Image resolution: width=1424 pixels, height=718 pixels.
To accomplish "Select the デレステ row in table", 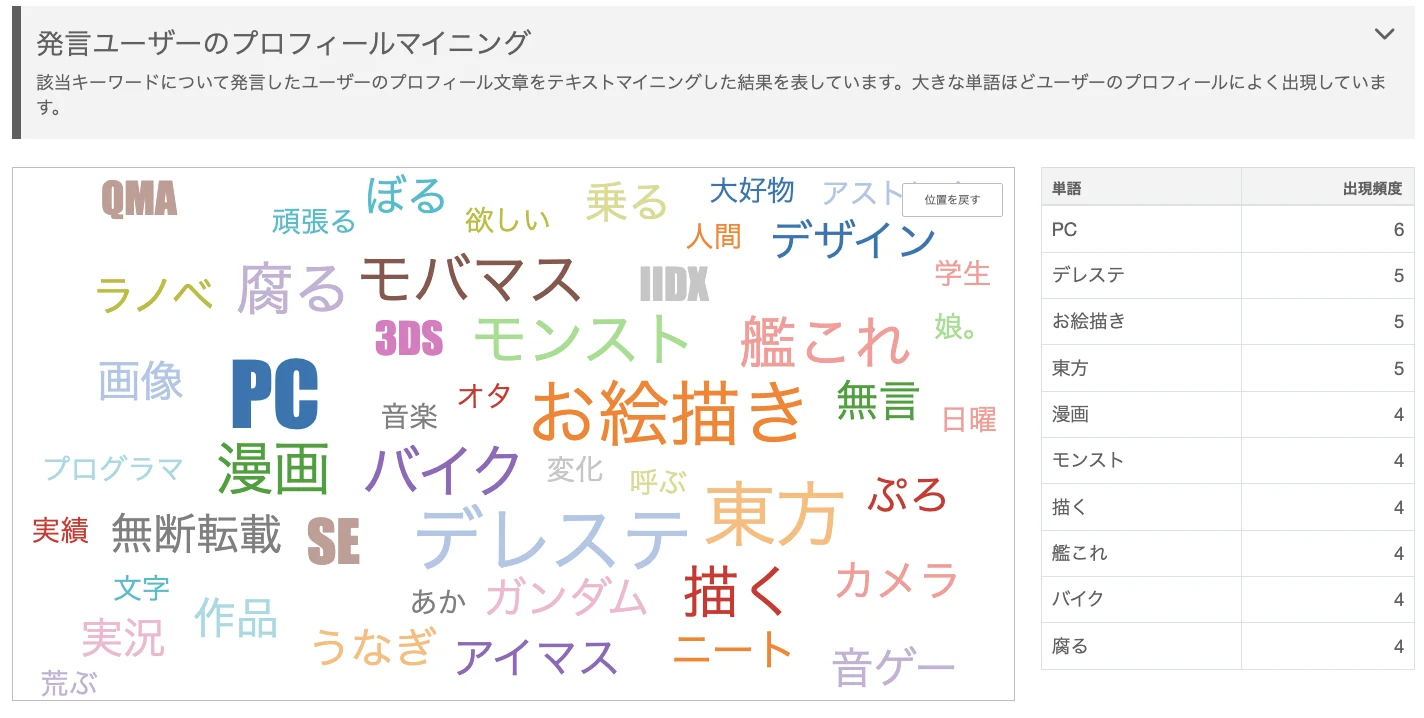I will [x=1228, y=275].
